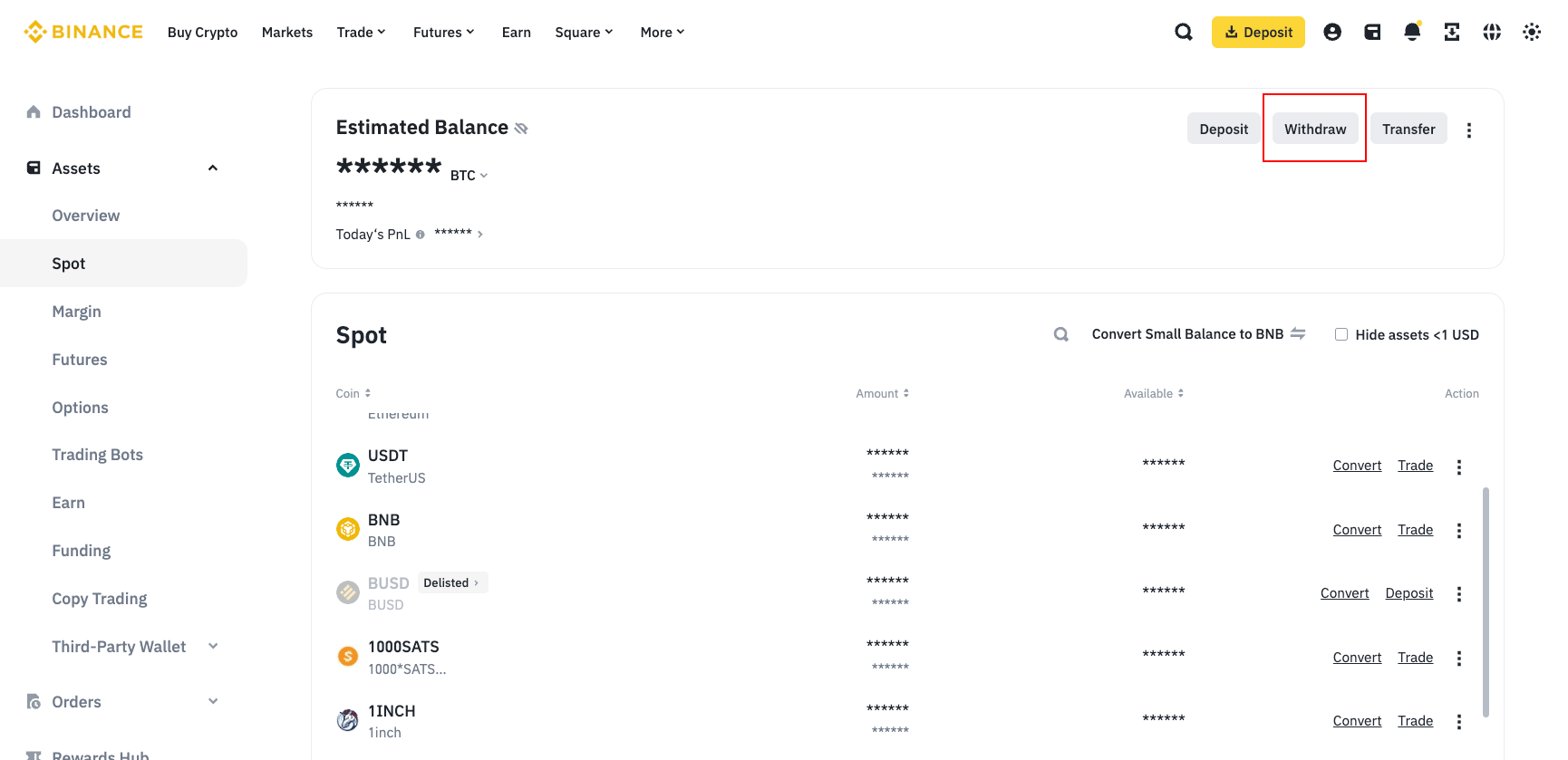The width and height of the screenshot is (1568, 760).
Task: Click Today's PnL info icon
Action: [420, 235]
